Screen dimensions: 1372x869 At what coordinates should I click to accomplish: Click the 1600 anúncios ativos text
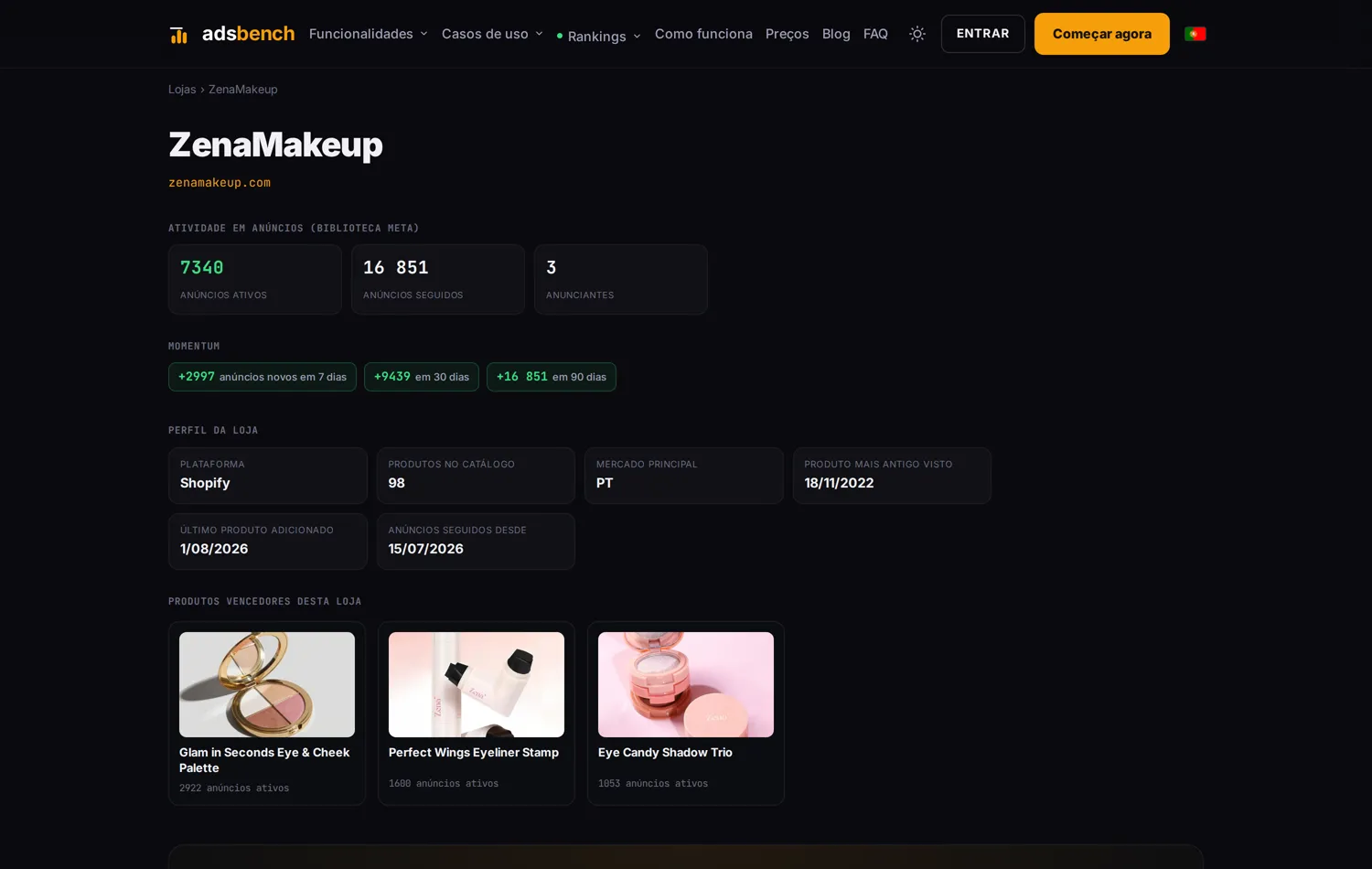click(444, 784)
